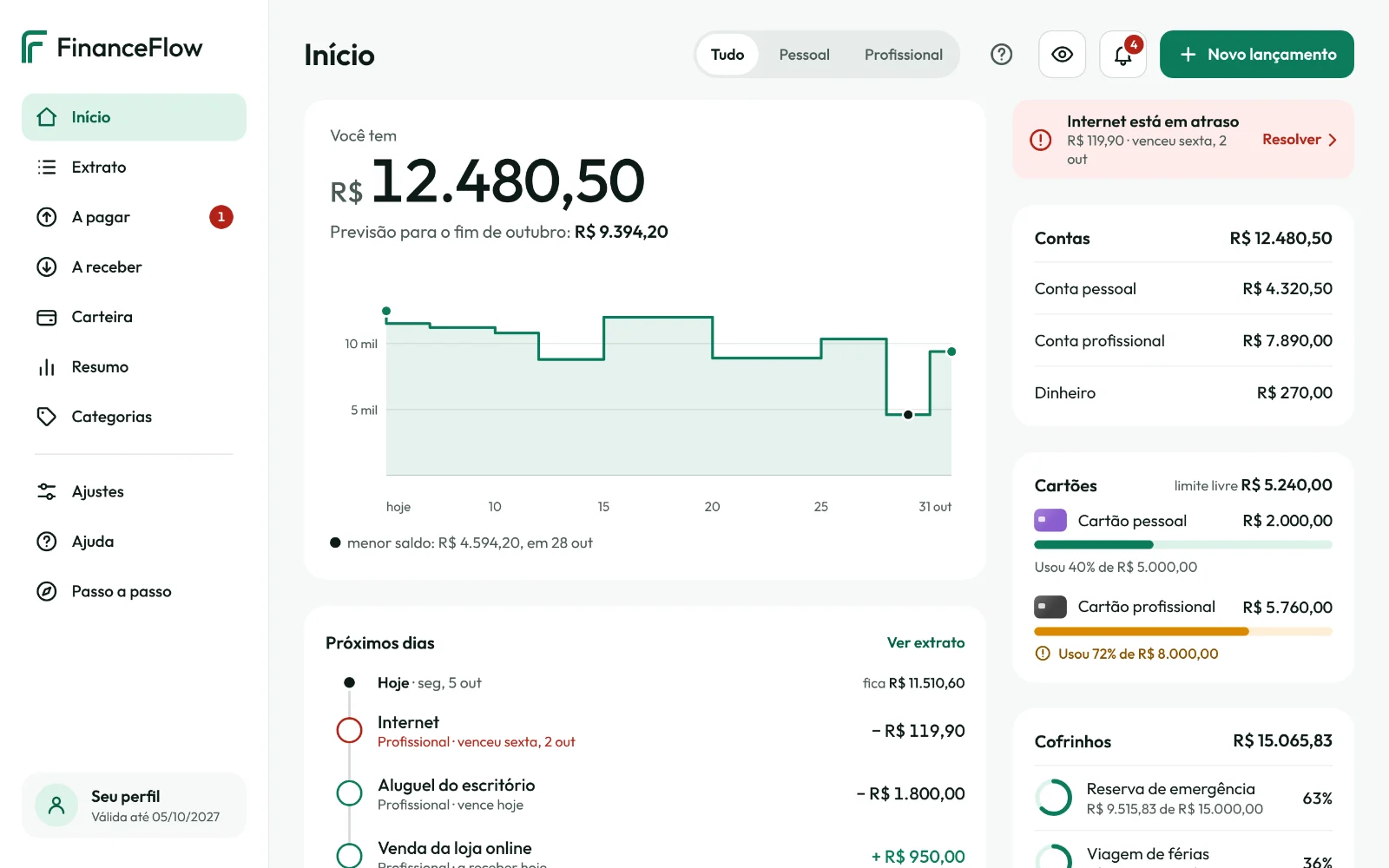The height and width of the screenshot is (868, 1389).
Task: Open Ajustes via its sliders icon
Action: (47, 491)
